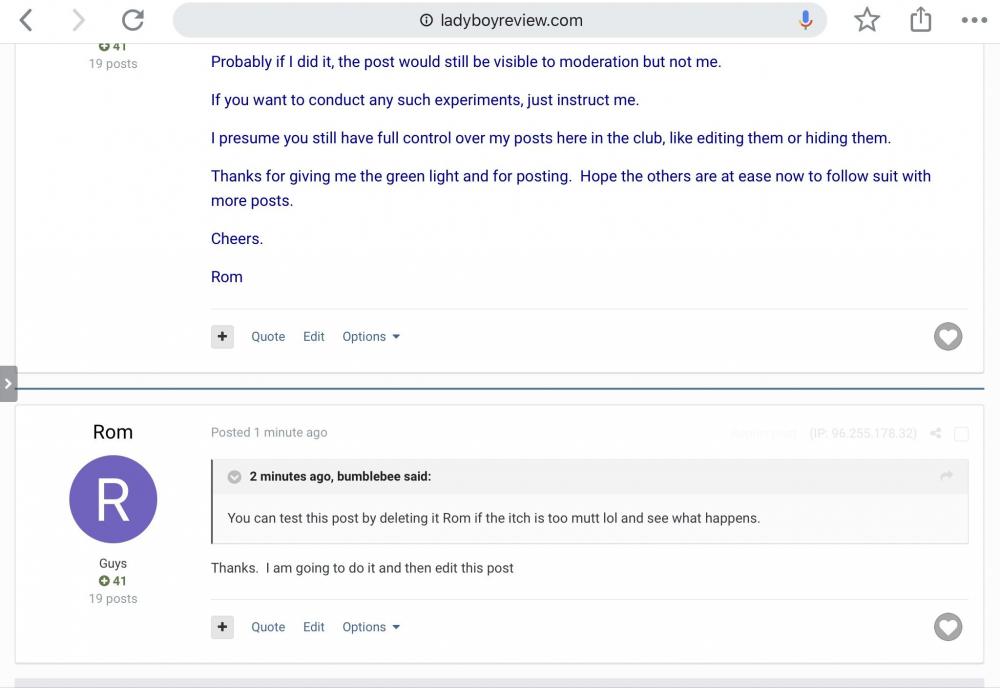This screenshot has width=1000, height=688.
Task: Expand the Options dropdown on the lower post
Action: 371,627
